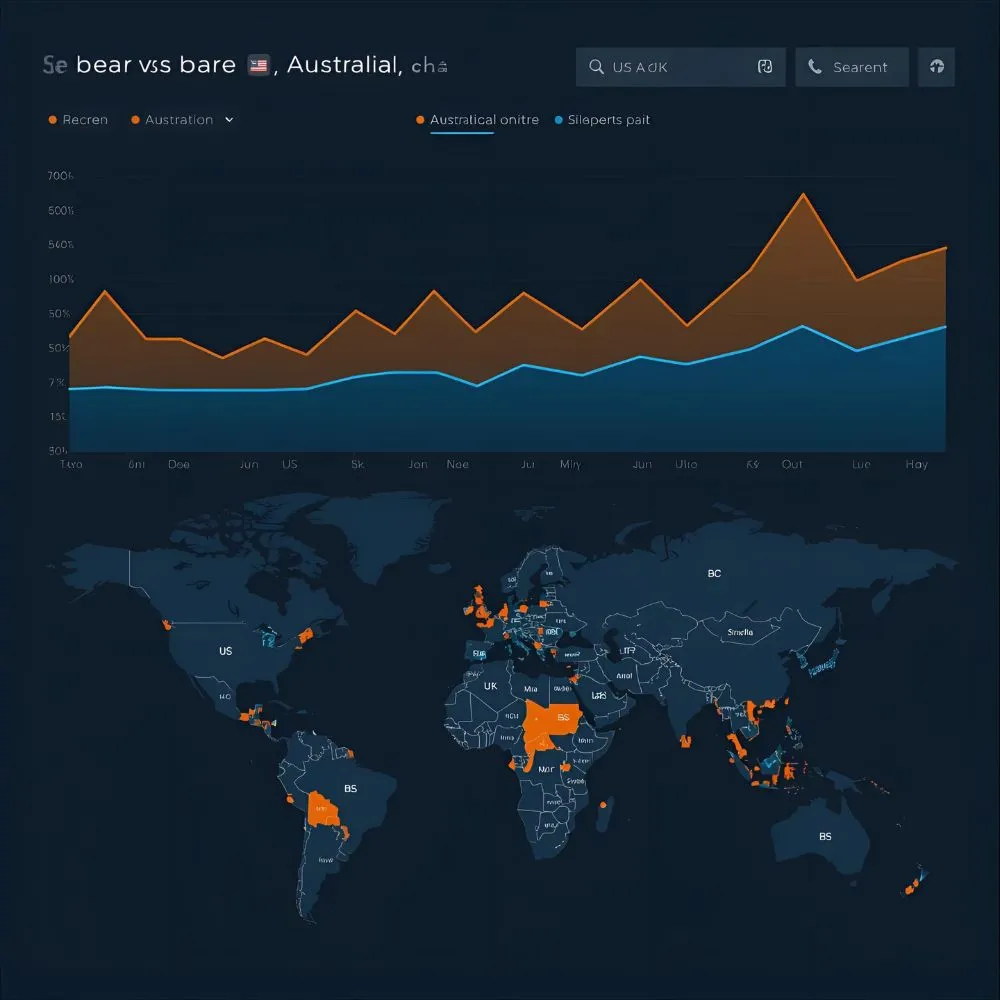Click the highest orange peak on the chart

tap(802, 194)
